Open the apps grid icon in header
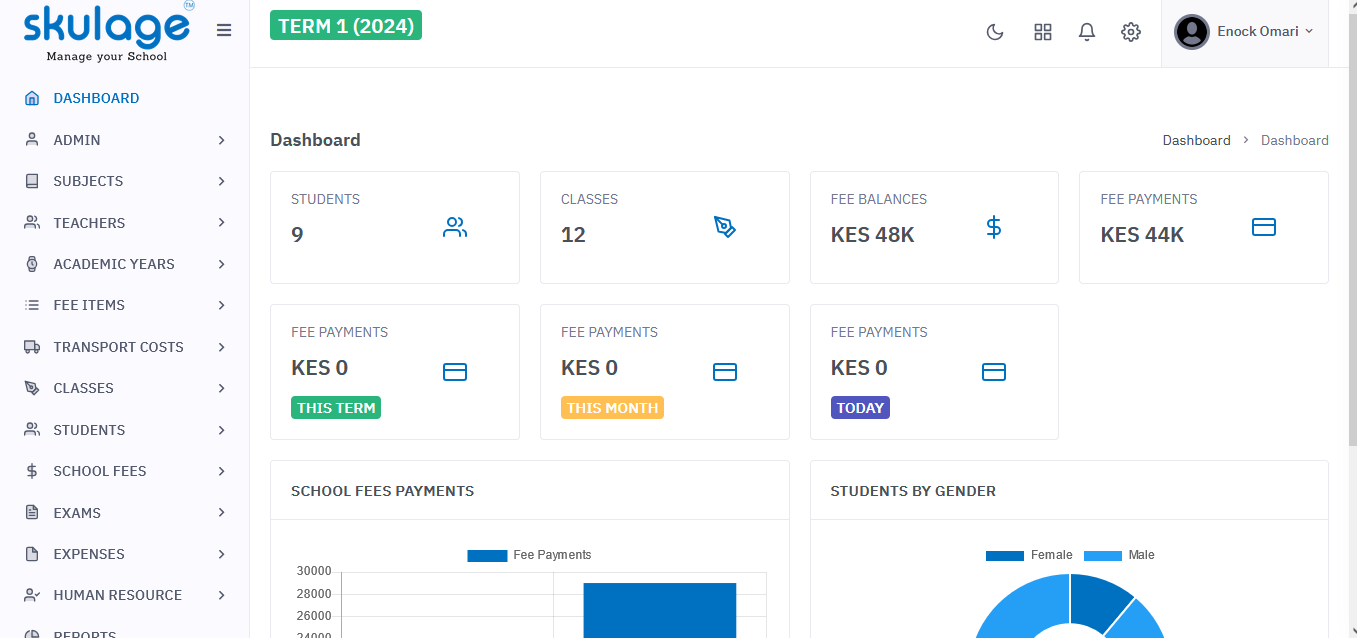This screenshot has width=1357, height=638. pos(1042,32)
